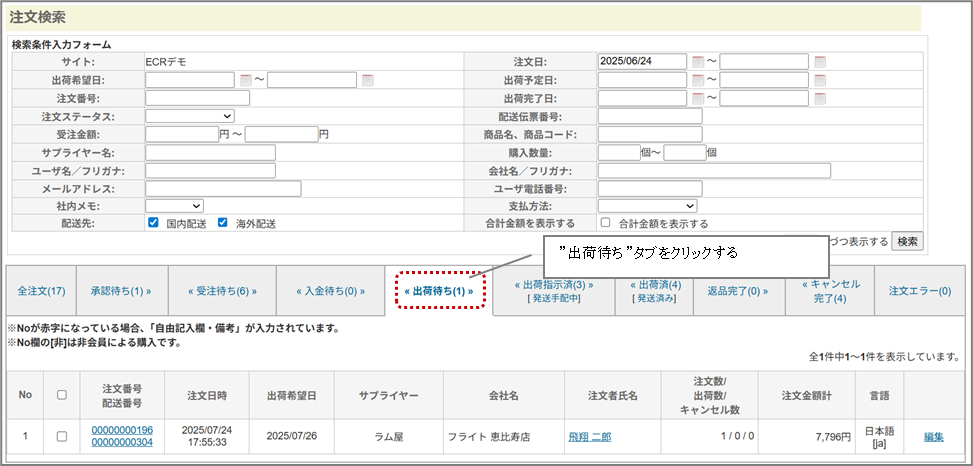
Task: Enable the 合計金額を表示する checkbox
Action: (x=605, y=223)
